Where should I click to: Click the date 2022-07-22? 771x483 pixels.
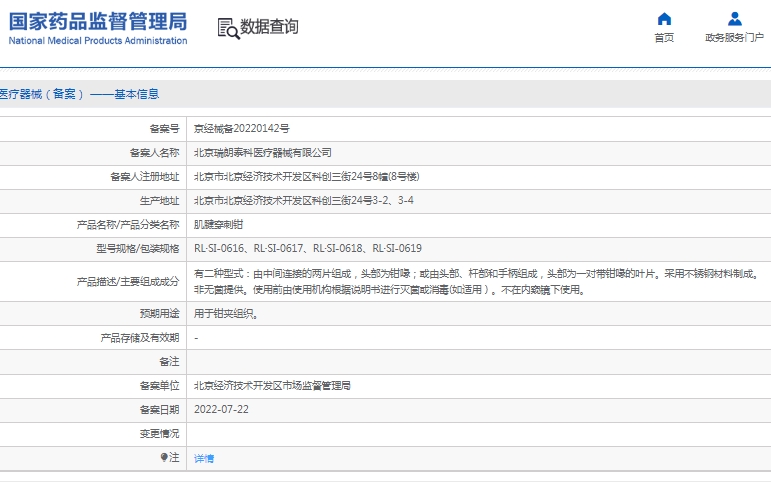[x=221, y=410]
